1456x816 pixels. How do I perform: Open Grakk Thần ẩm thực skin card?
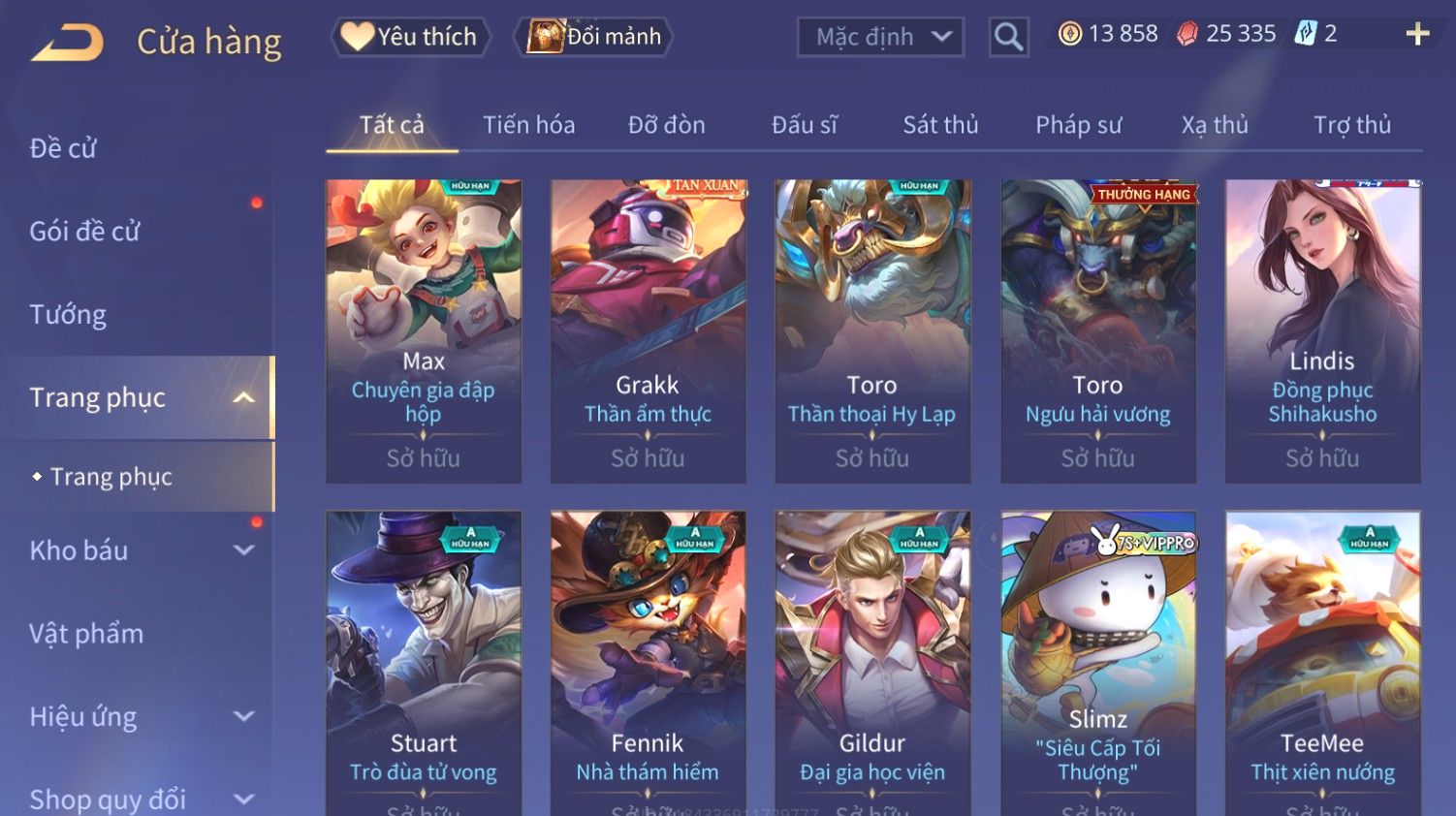(648, 331)
